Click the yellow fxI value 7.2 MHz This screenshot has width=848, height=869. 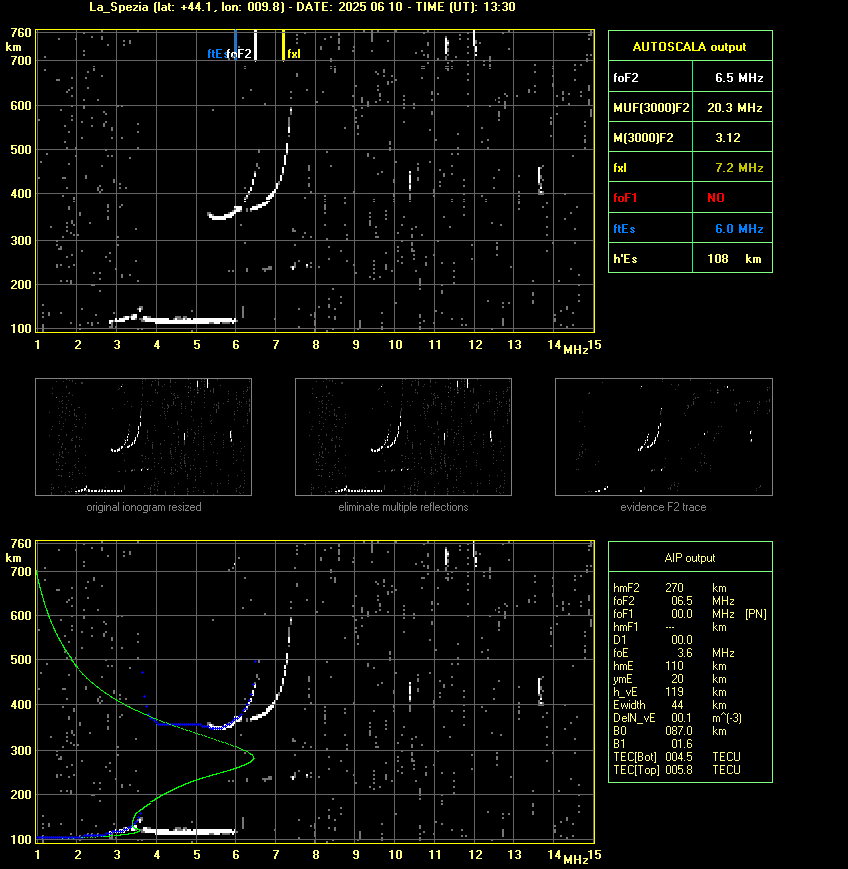pos(739,167)
